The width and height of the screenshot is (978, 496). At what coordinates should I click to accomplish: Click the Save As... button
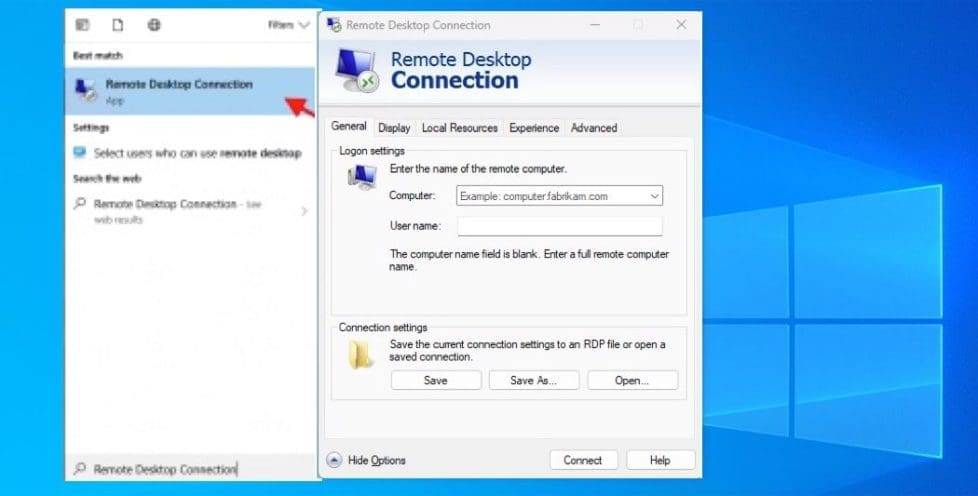point(534,381)
